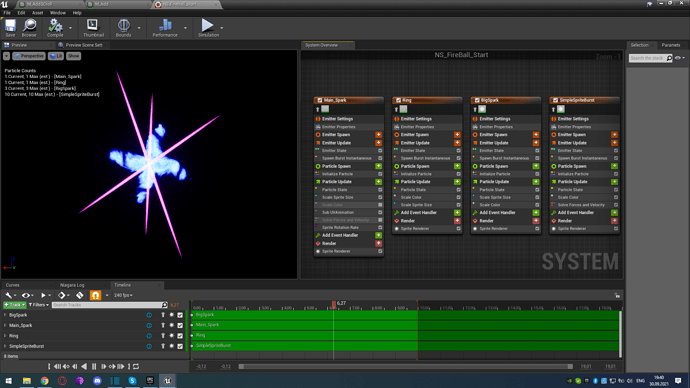Pause the timeline playback
Viewport: 690px width, 388px height.
[x=94, y=366]
